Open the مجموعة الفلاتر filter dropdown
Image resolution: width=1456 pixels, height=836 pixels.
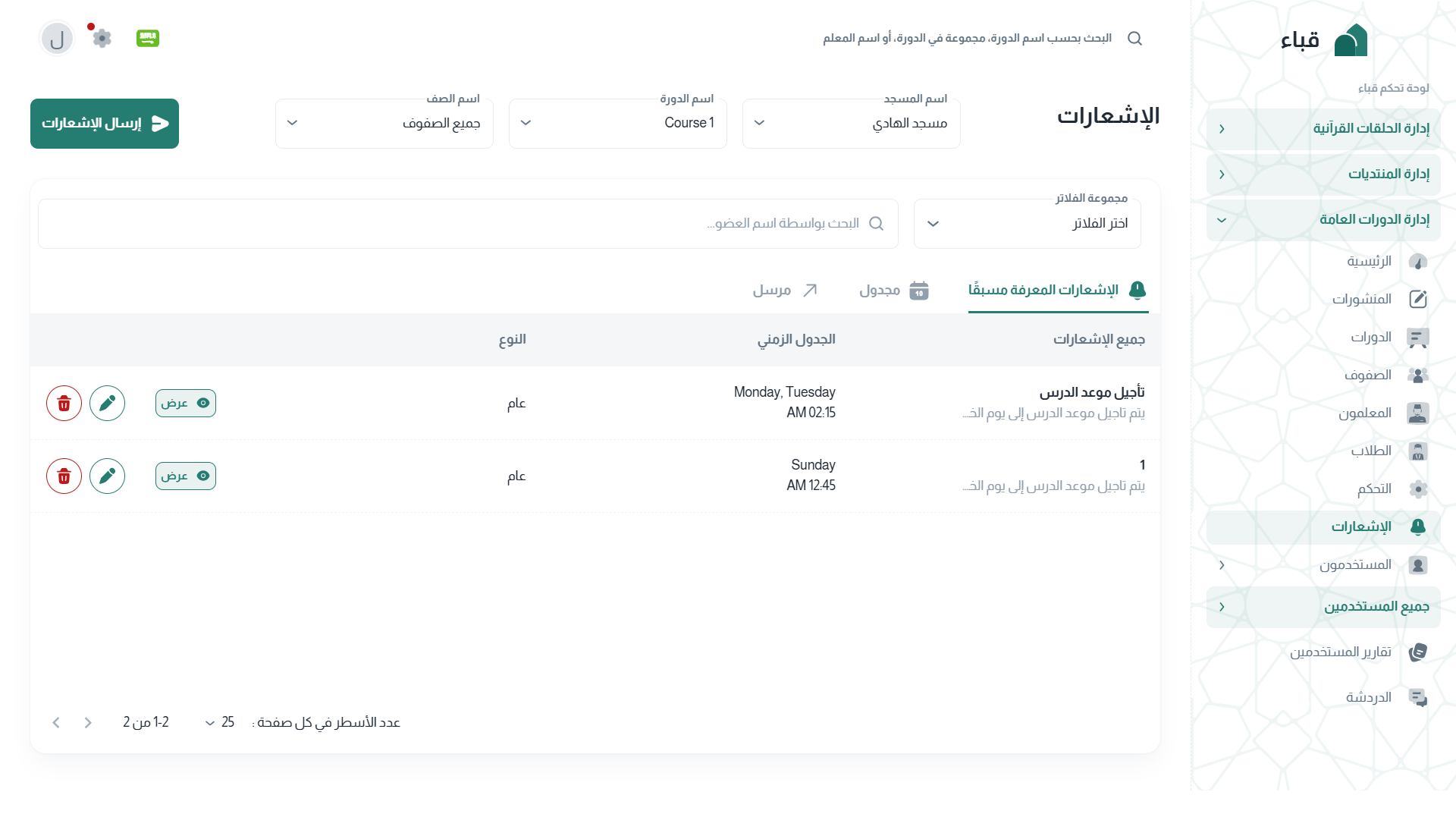1027,224
